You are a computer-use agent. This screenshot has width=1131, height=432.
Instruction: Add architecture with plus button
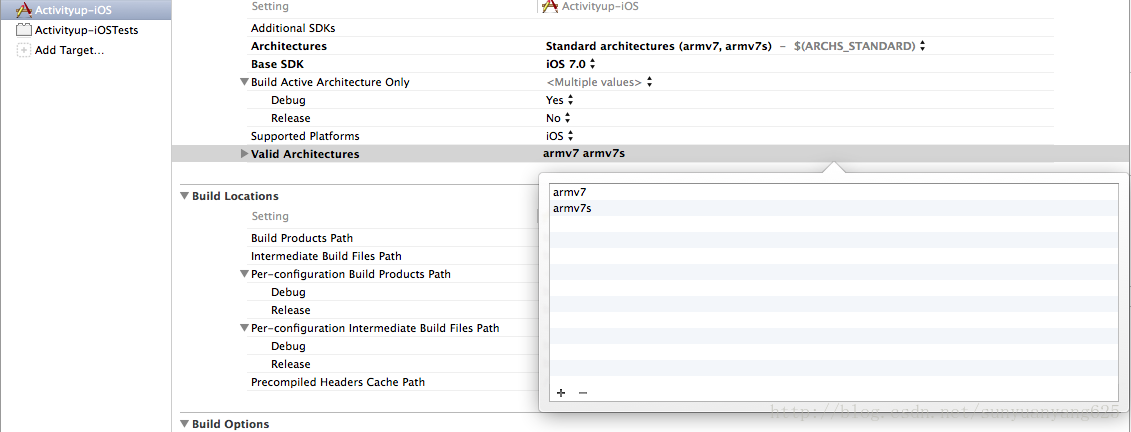561,393
